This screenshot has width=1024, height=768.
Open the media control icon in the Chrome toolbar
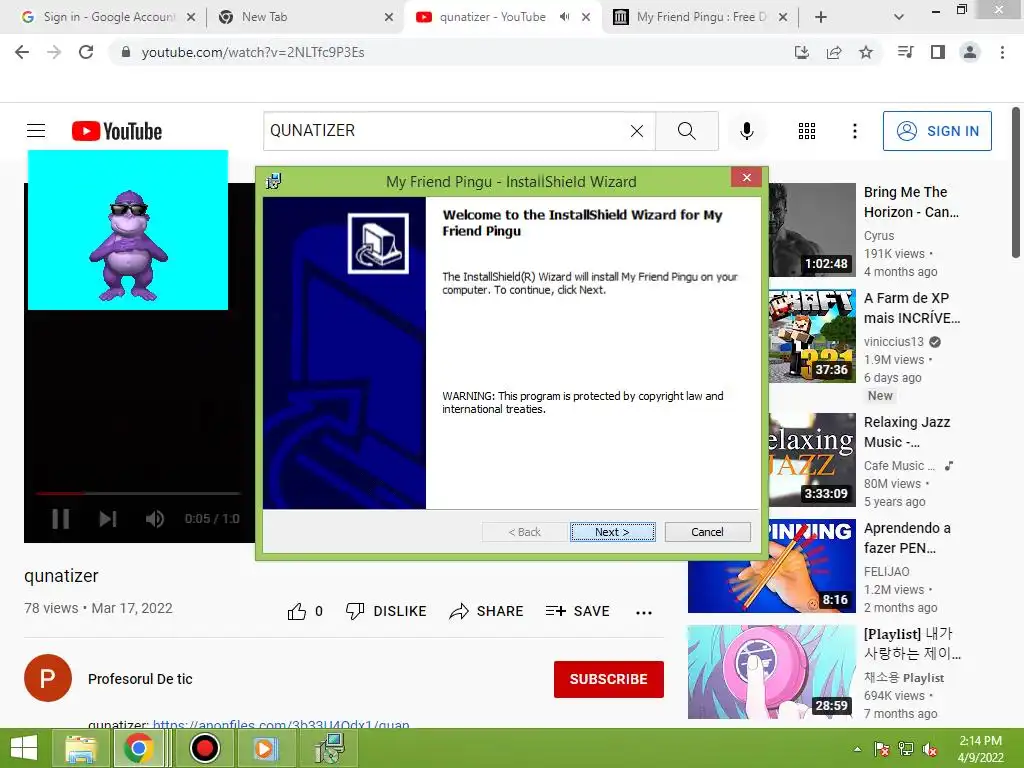(905, 52)
